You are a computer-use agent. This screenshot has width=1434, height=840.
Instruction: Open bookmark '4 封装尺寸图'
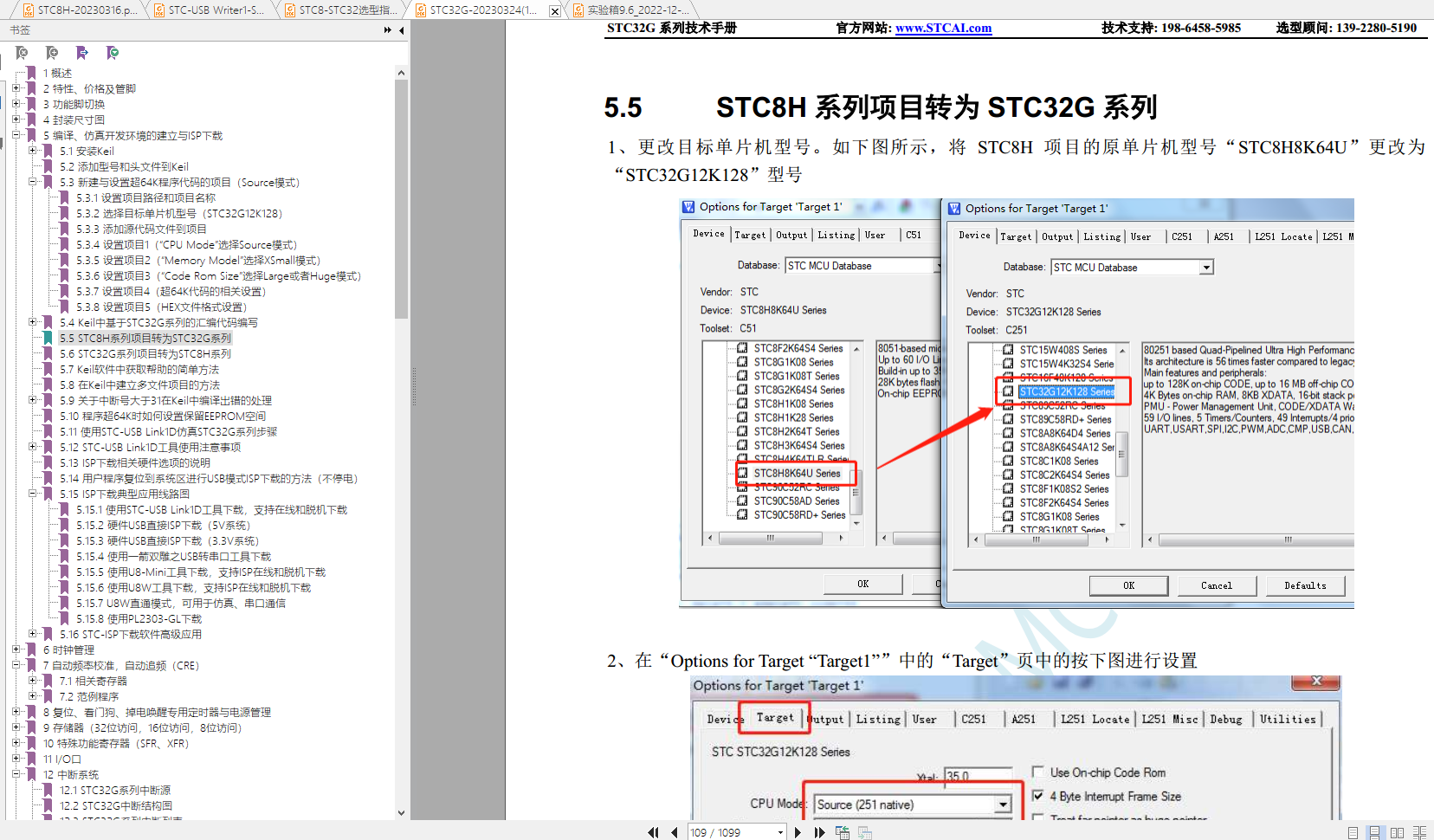click(x=74, y=120)
